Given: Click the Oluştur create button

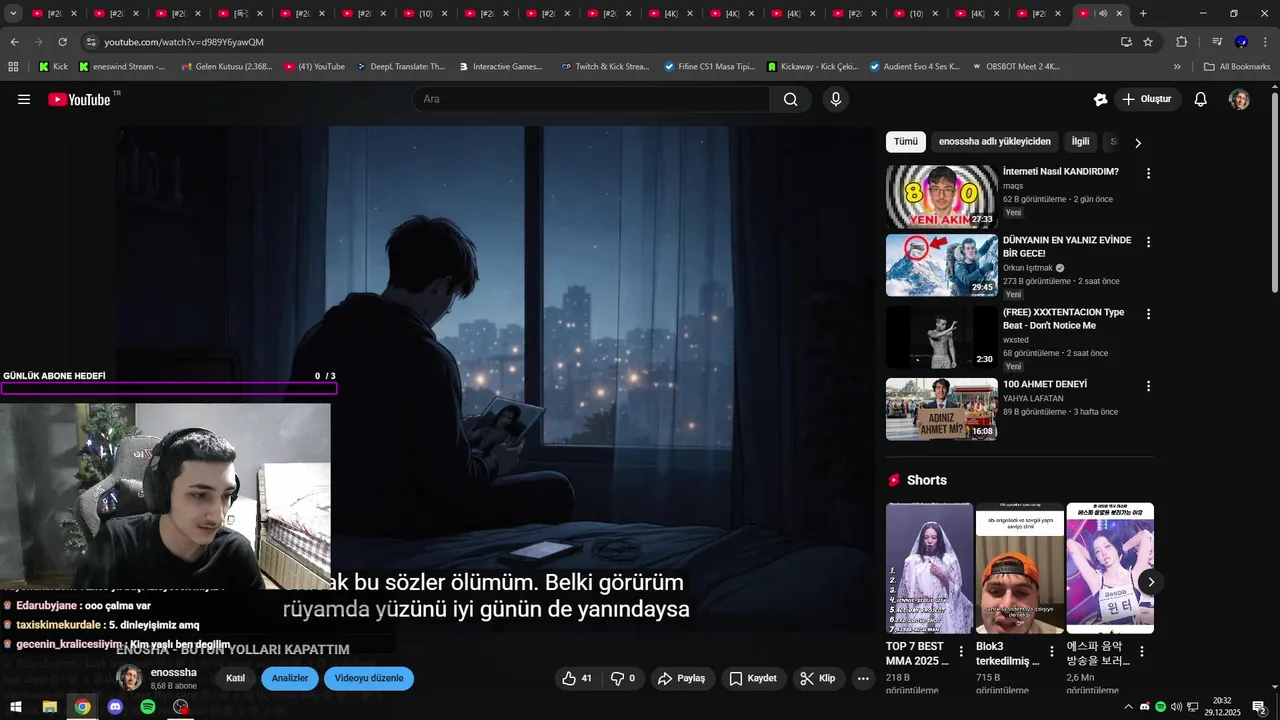Looking at the screenshot, I should pyautogui.click(x=1146, y=99).
